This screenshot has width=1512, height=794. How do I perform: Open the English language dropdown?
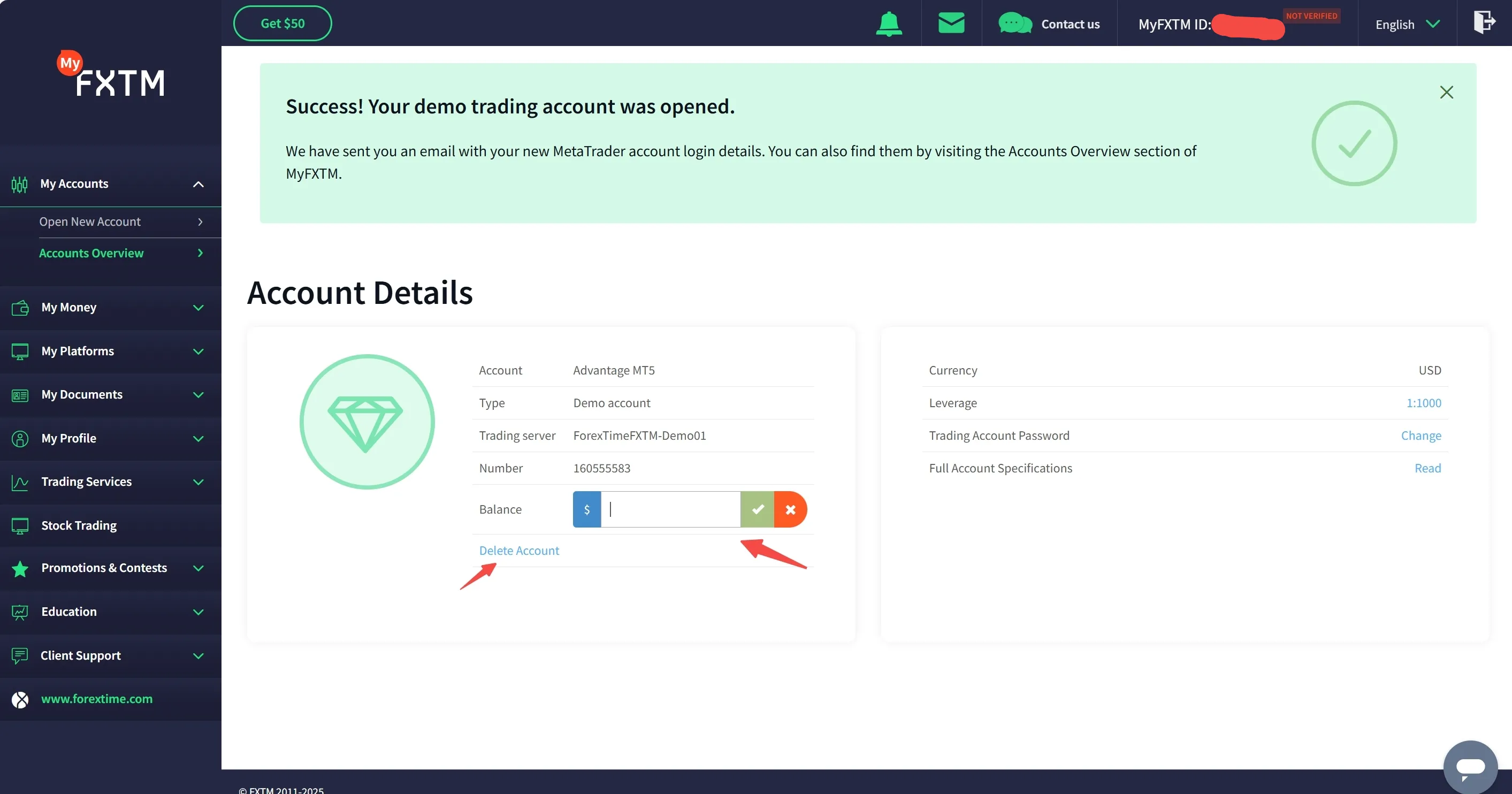1408,24
